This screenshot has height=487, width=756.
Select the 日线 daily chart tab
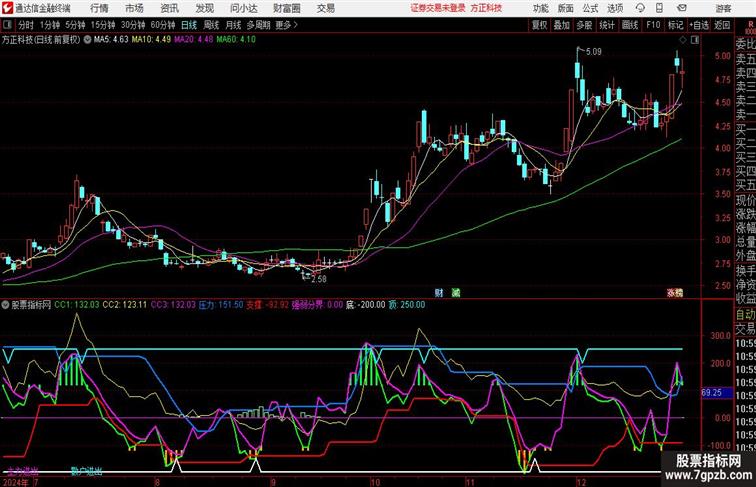(x=189, y=25)
